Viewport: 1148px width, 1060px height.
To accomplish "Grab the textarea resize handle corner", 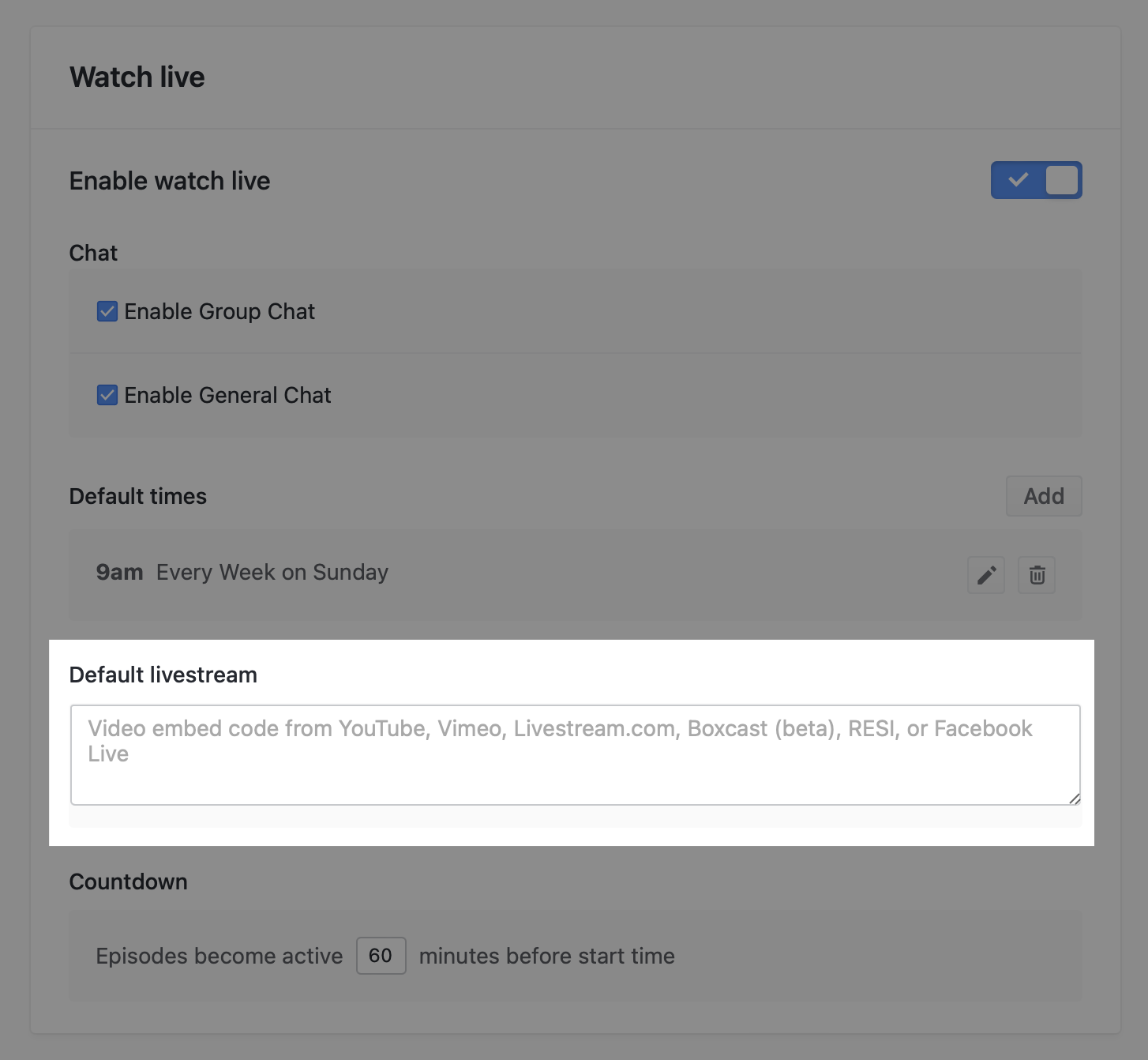I will click(x=1075, y=799).
